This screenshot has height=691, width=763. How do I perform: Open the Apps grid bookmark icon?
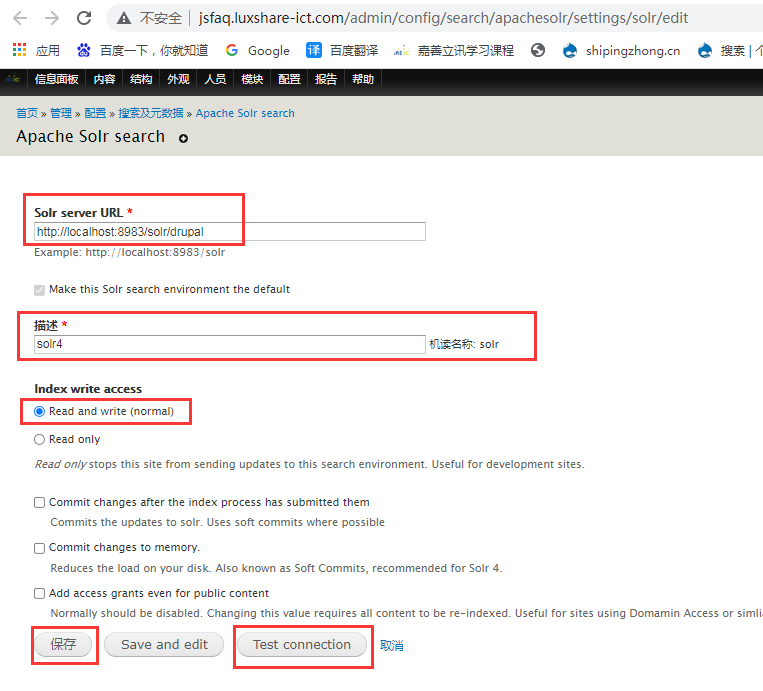(x=19, y=50)
